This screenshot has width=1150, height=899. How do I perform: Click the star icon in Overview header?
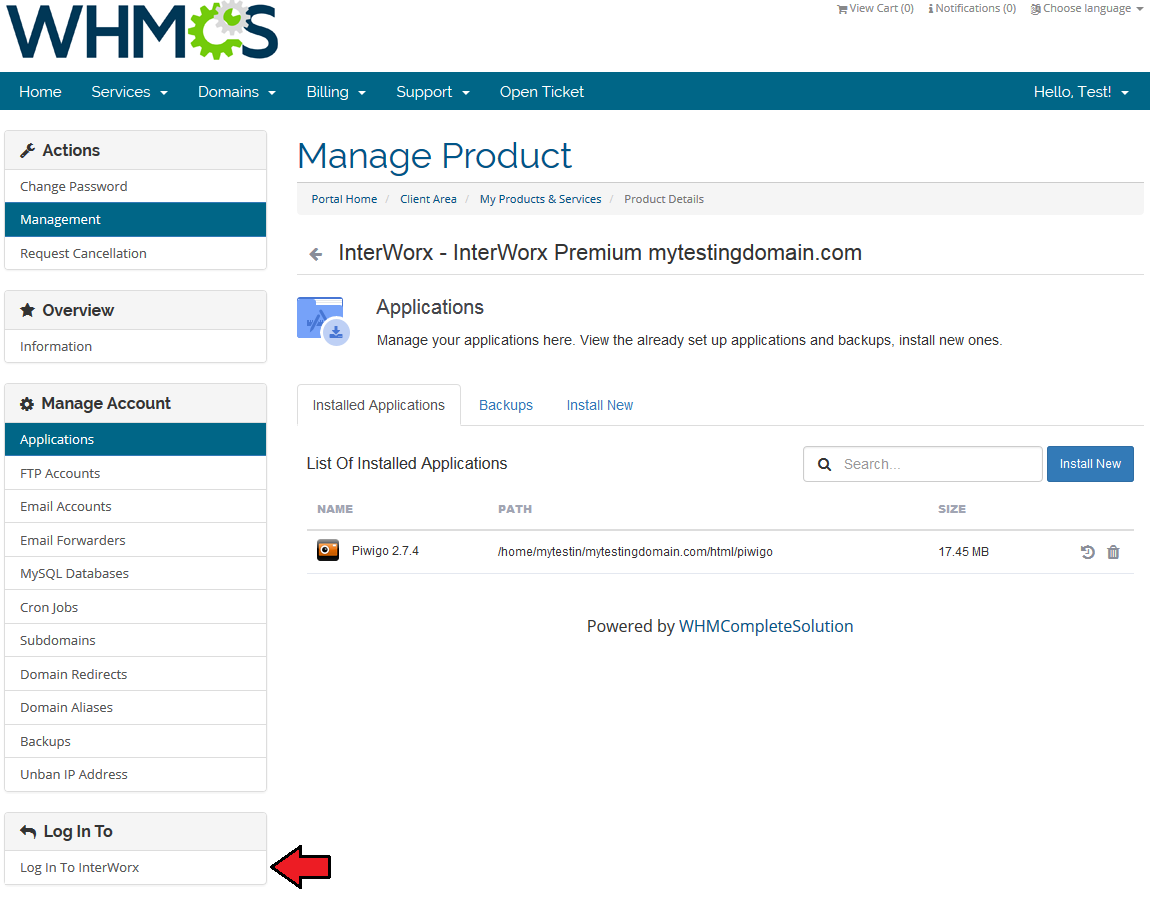pyautogui.click(x=28, y=310)
